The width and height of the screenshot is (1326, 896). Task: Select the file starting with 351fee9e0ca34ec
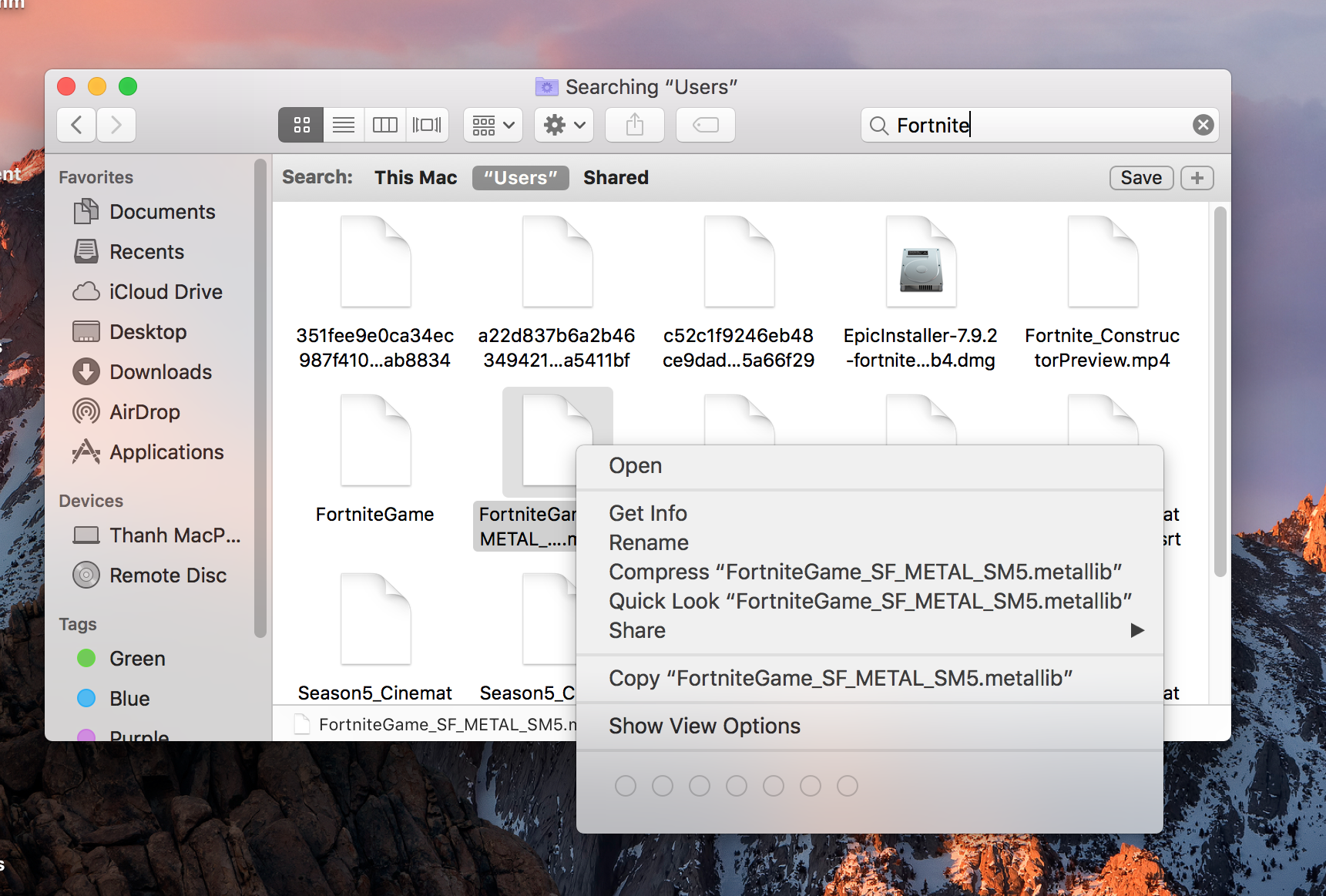375,293
